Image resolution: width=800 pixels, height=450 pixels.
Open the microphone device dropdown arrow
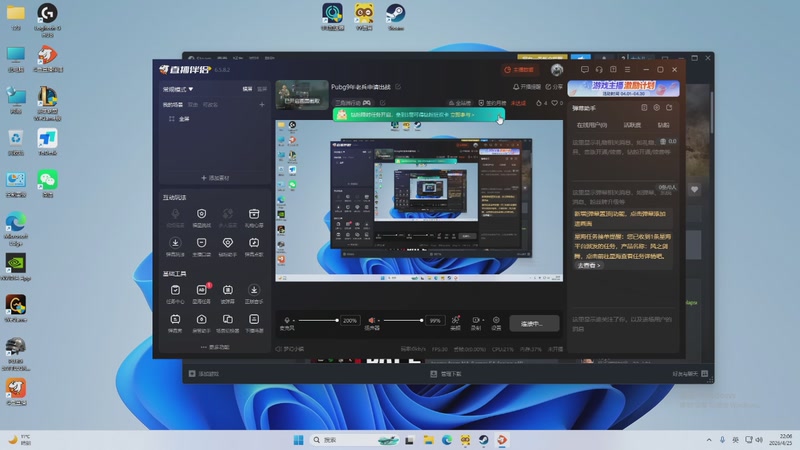[293, 321]
